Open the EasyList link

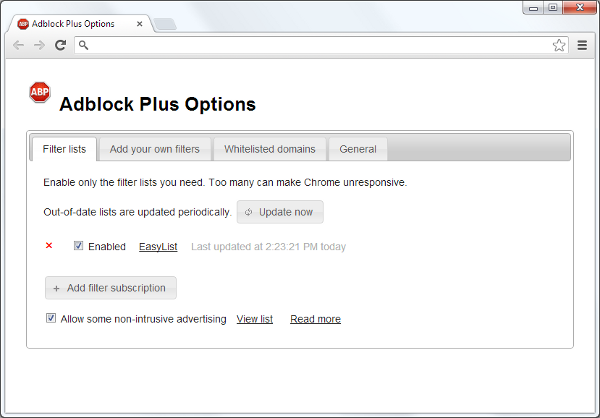click(x=158, y=246)
